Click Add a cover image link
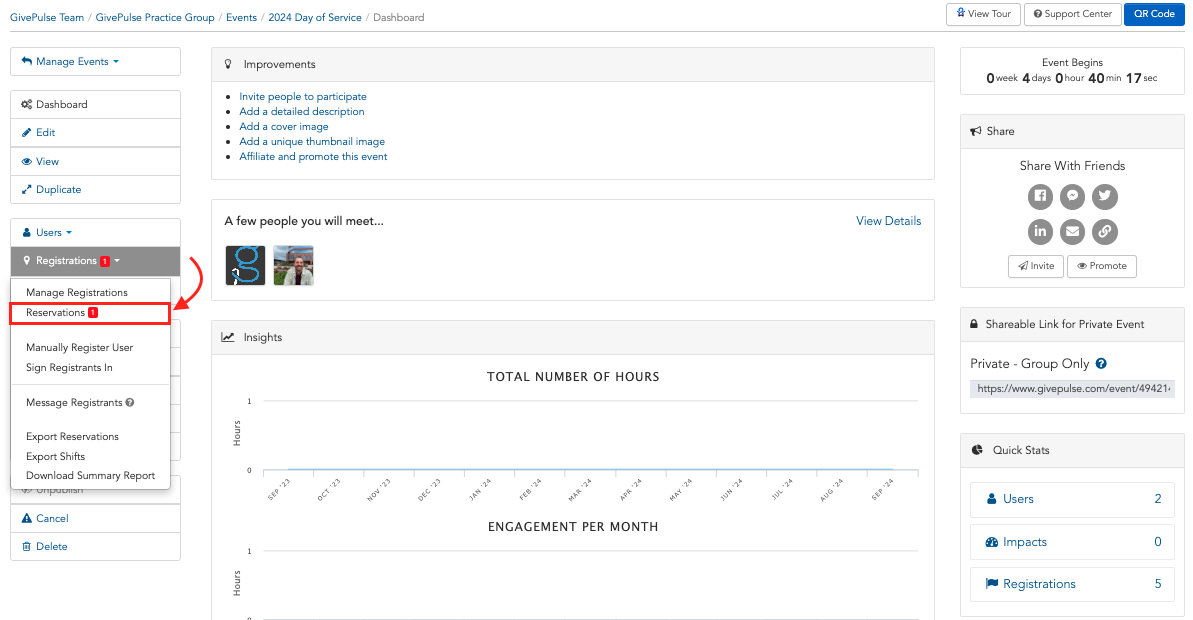The width and height of the screenshot is (1193, 620). click(x=284, y=127)
